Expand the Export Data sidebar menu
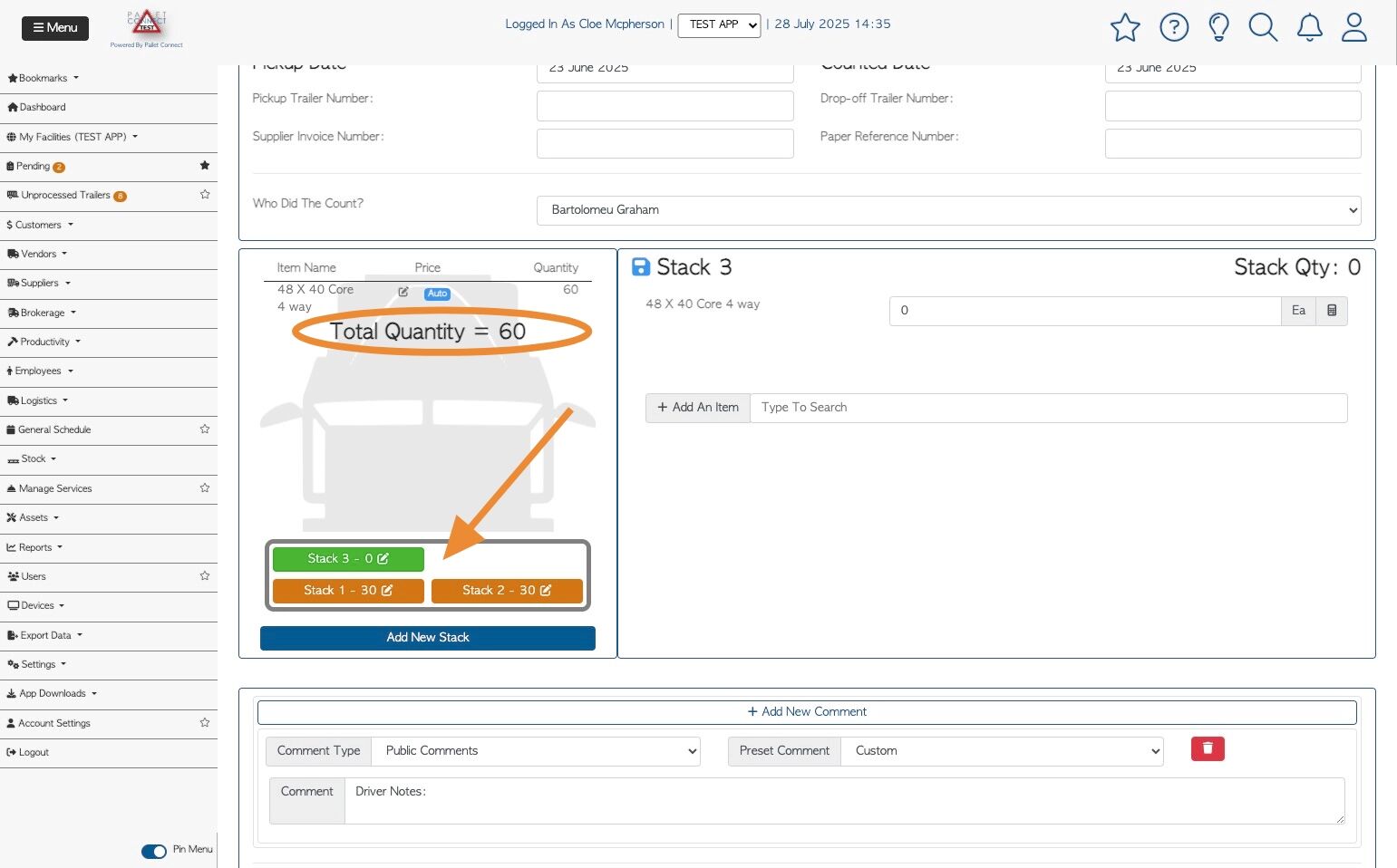This screenshot has width=1397, height=868. pyautogui.click(x=44, y=635)
